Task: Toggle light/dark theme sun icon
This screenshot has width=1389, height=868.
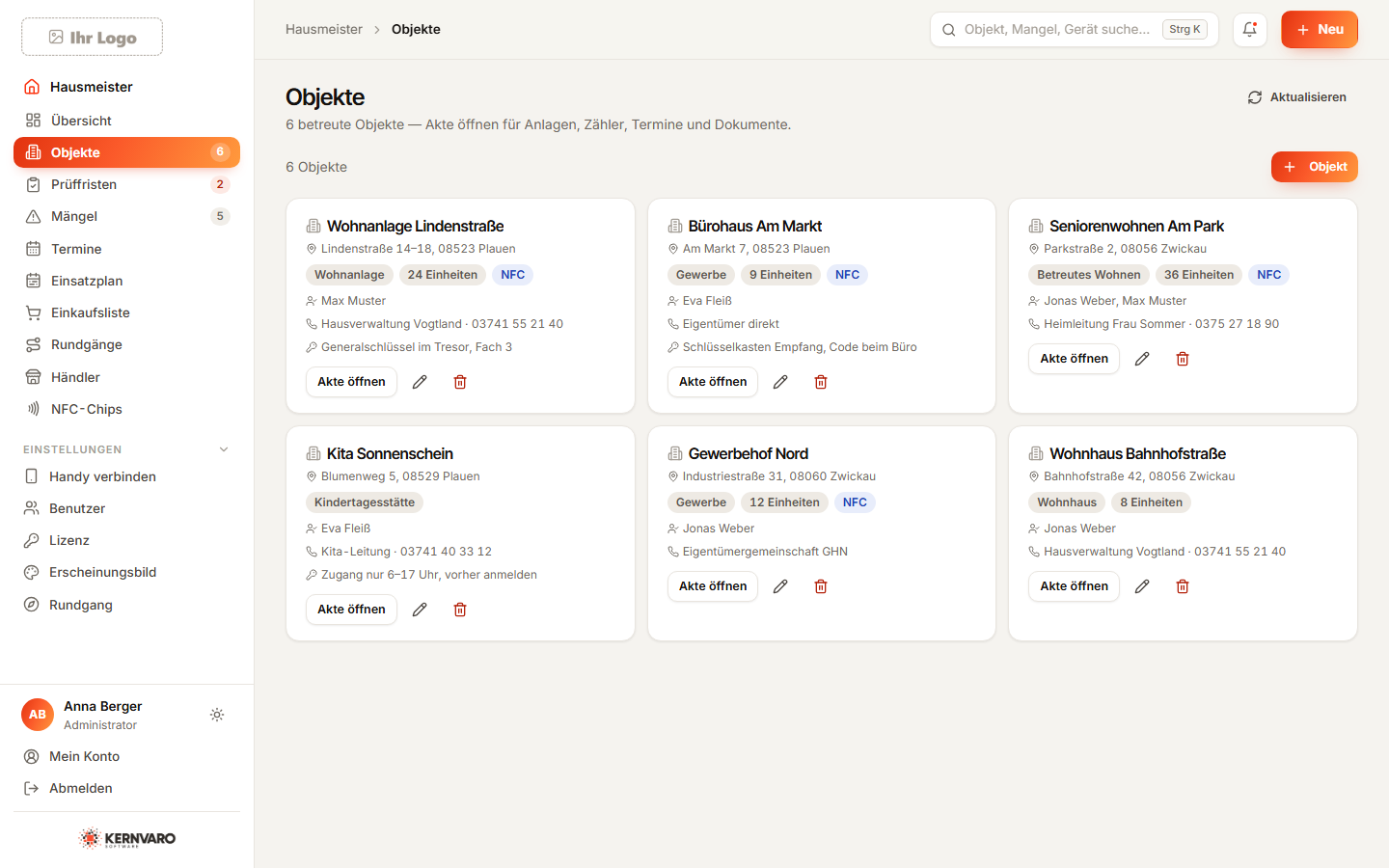Action: pos(217,715)
